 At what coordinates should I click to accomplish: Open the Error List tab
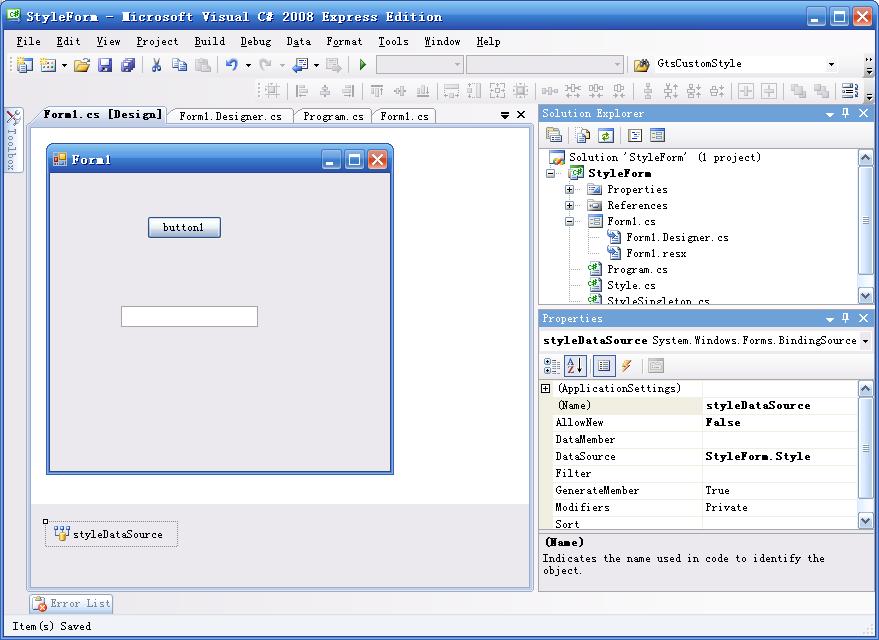71,604
